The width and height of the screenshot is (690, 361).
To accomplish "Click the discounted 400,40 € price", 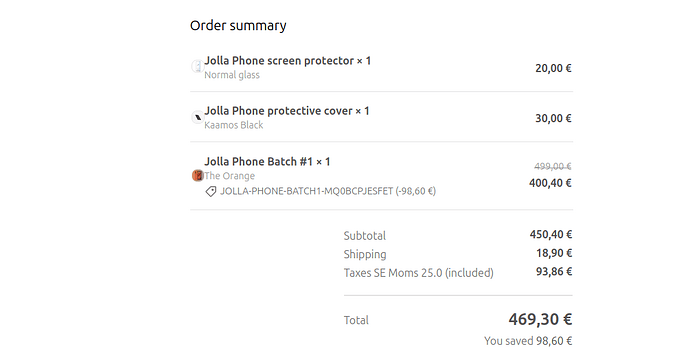I will pos(550,183).
